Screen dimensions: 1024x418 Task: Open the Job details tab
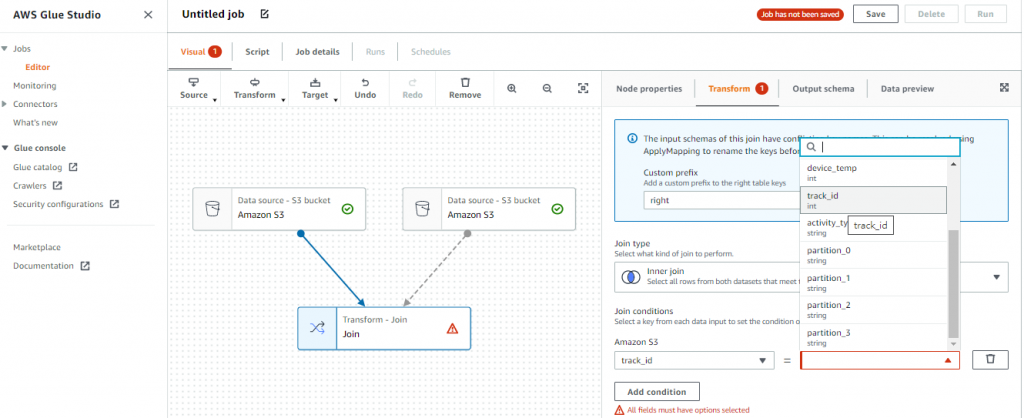[x=317, y=52]
